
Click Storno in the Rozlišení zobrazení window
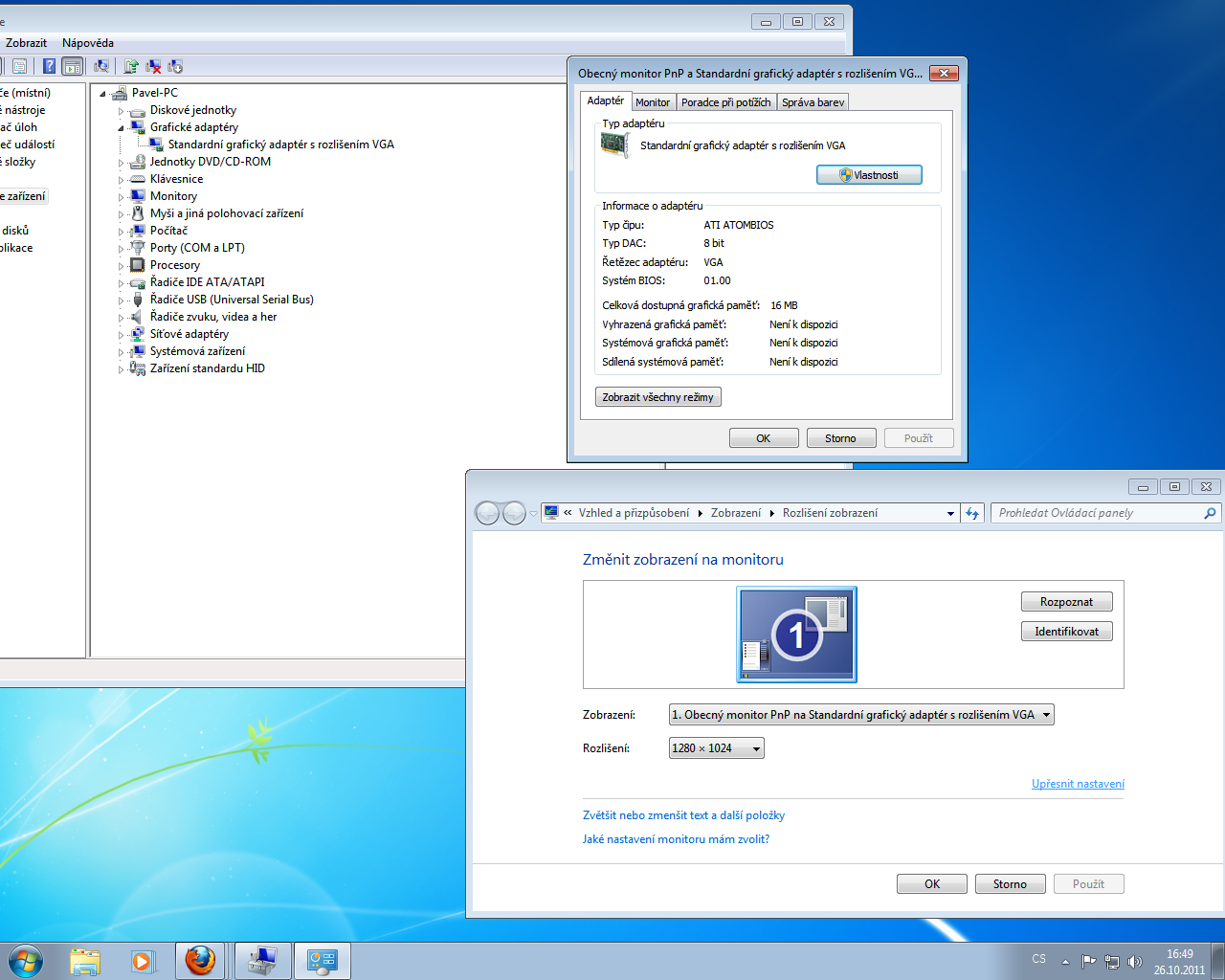(x=1011, y=884)
